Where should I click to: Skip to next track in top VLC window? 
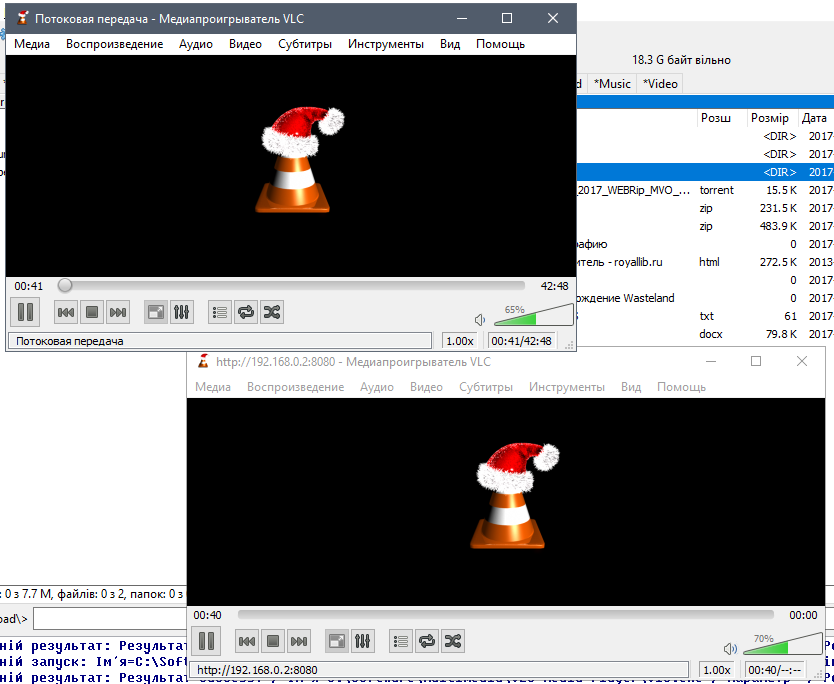[x=118, y=312]
